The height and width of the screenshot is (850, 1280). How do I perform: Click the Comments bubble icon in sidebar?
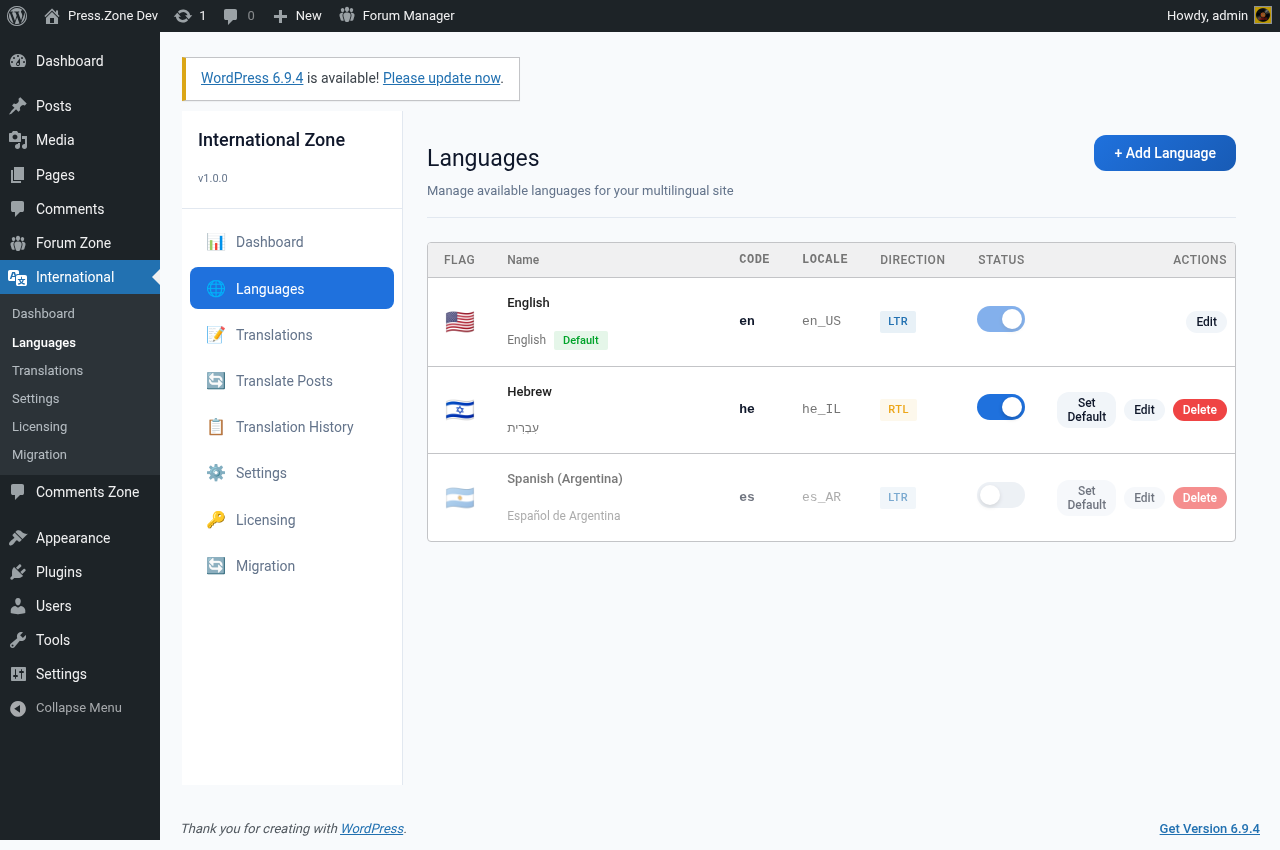point(18,209)
